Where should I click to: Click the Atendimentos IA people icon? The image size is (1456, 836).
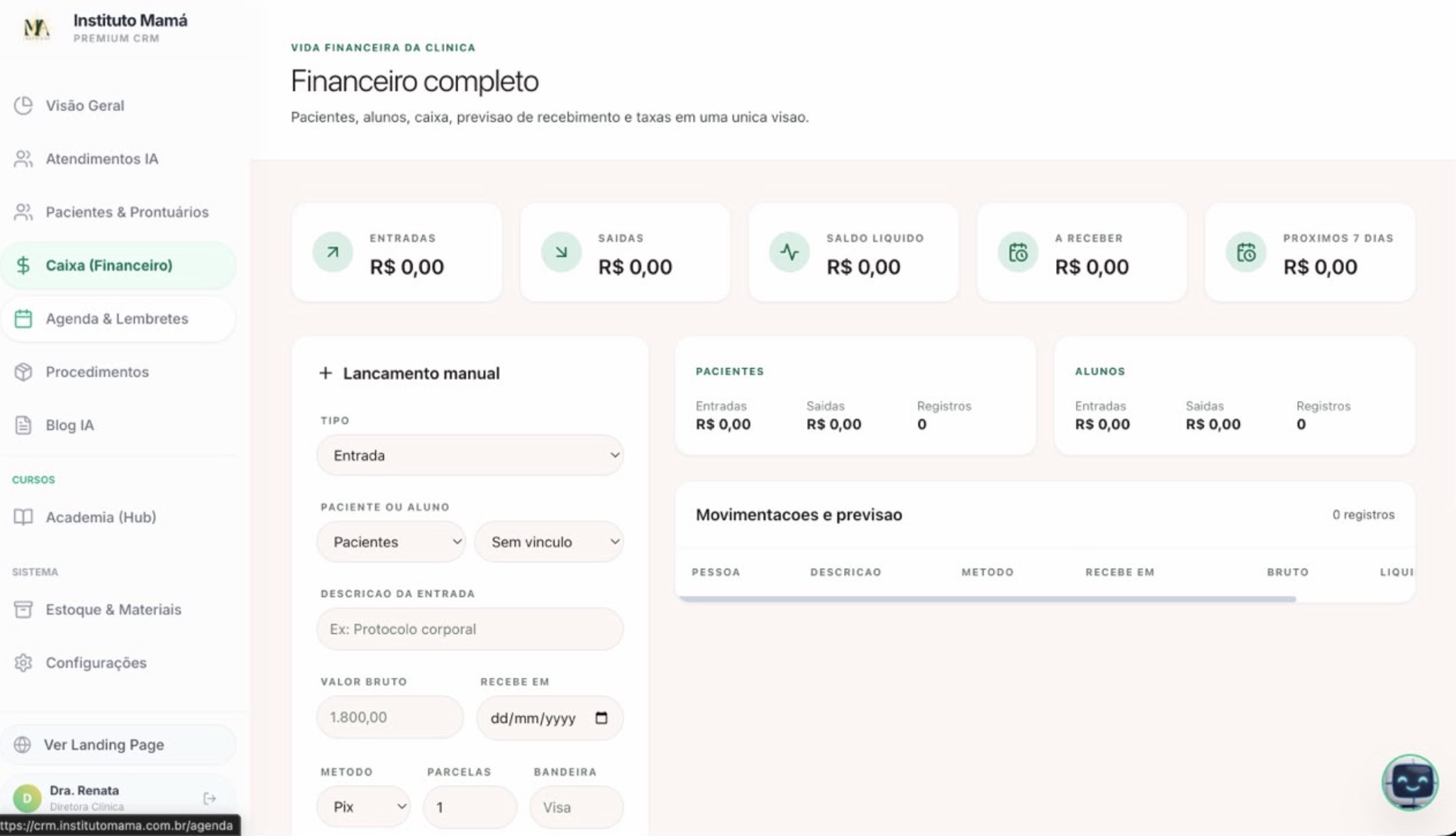pyautogui.click(x=23, y=159)
